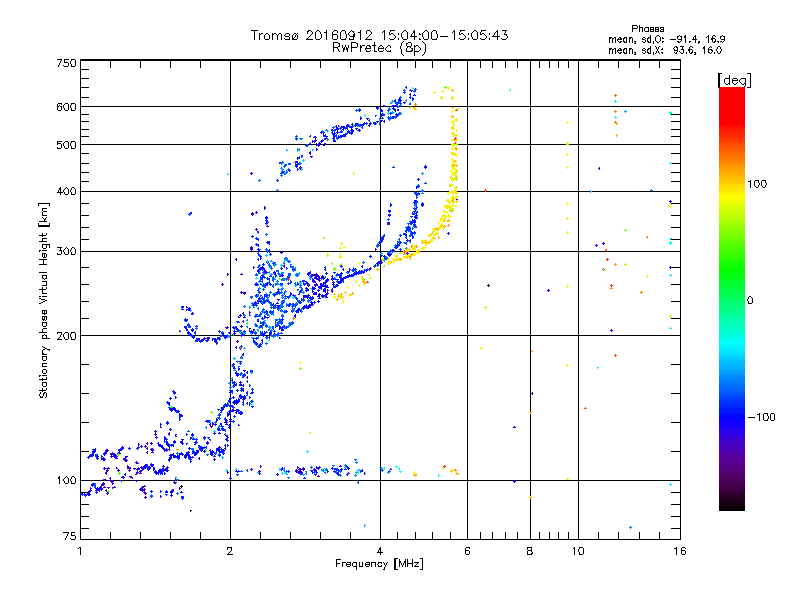Click the Frequency [MHz] axis label

pyautogui.click(x=379, y=563)
